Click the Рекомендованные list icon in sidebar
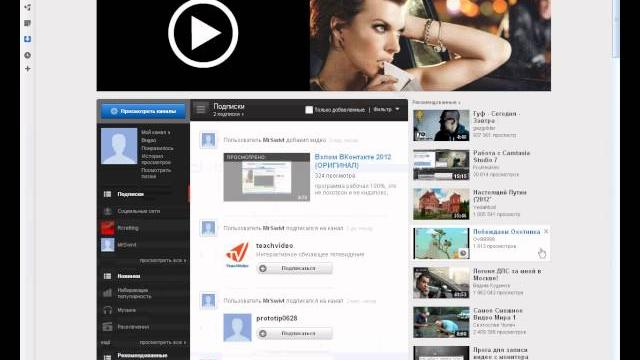 tap(107, 357)
